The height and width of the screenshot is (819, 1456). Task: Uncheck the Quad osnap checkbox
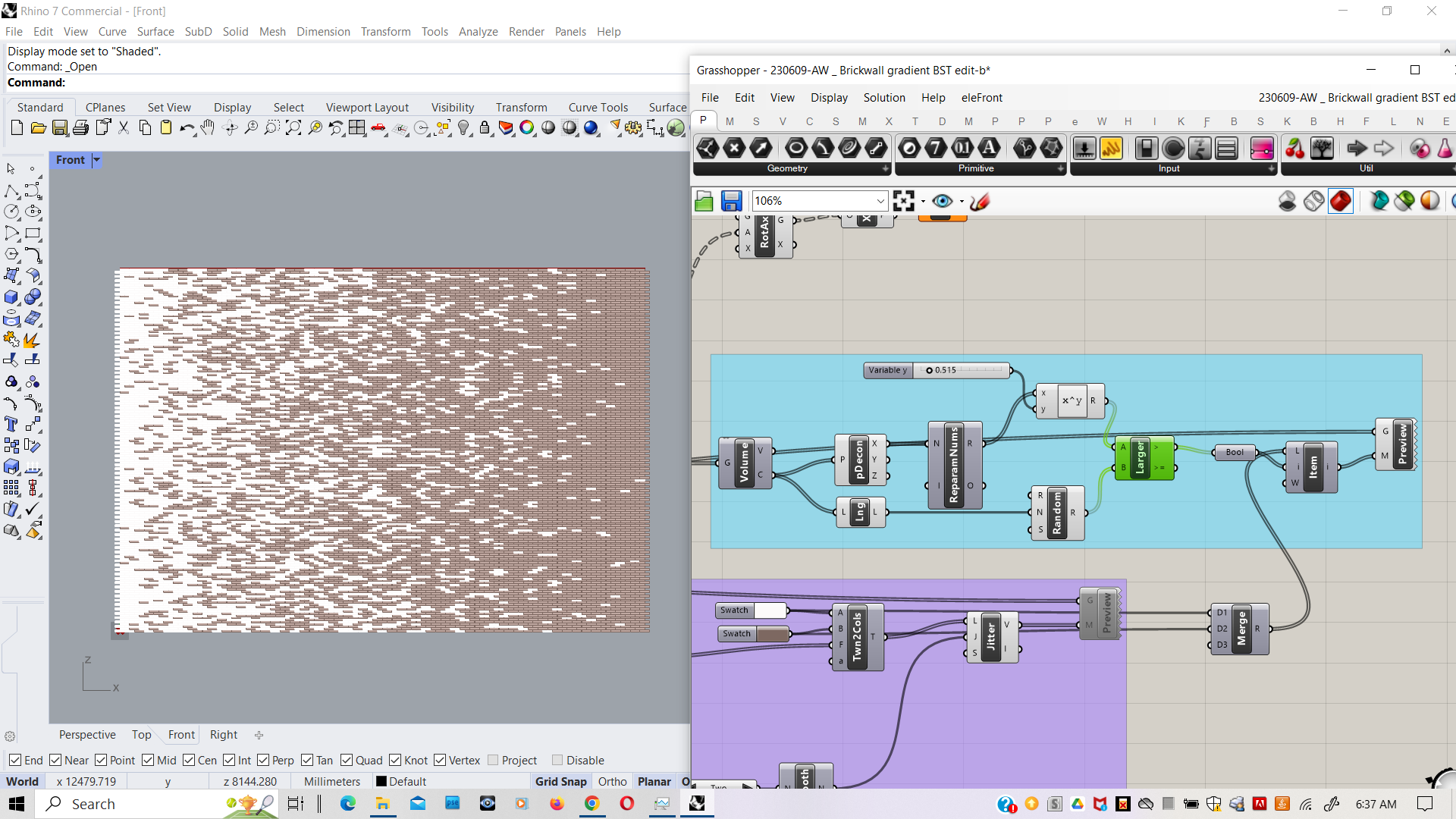[347, 760]
